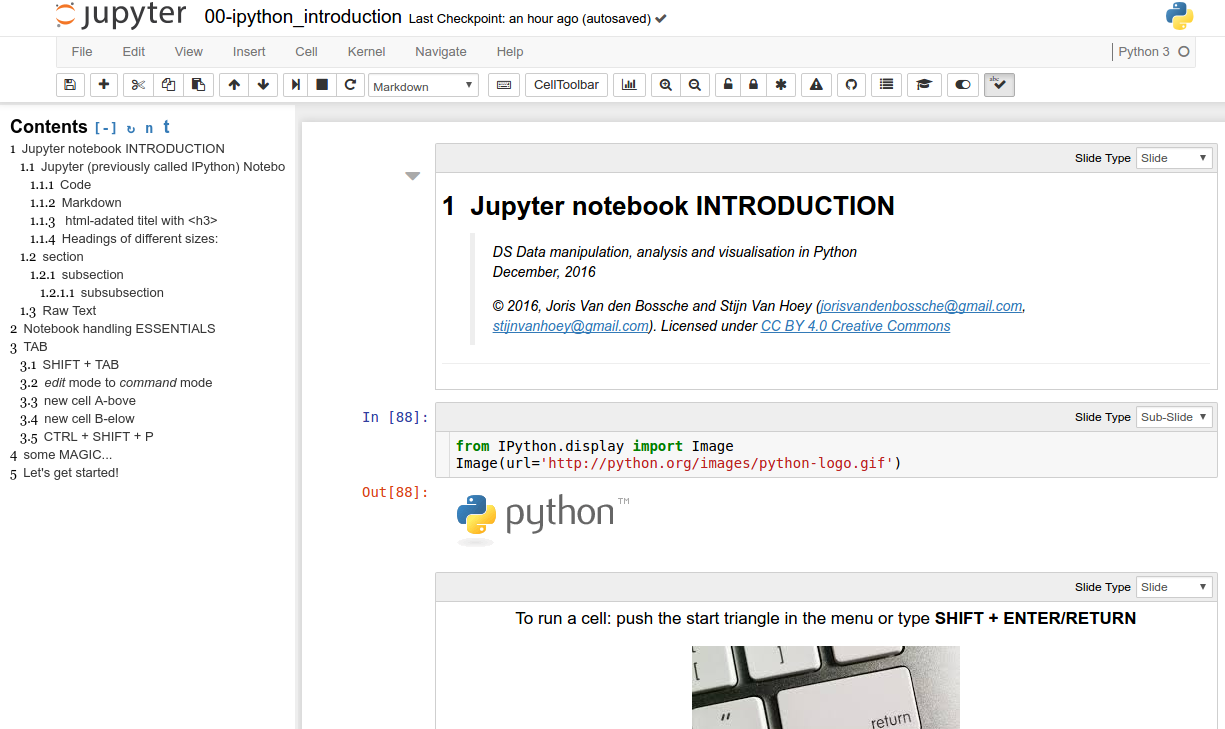Open the Navigate menu
The height and width of the screenshot is (729, 1225).
coord(440,52)
